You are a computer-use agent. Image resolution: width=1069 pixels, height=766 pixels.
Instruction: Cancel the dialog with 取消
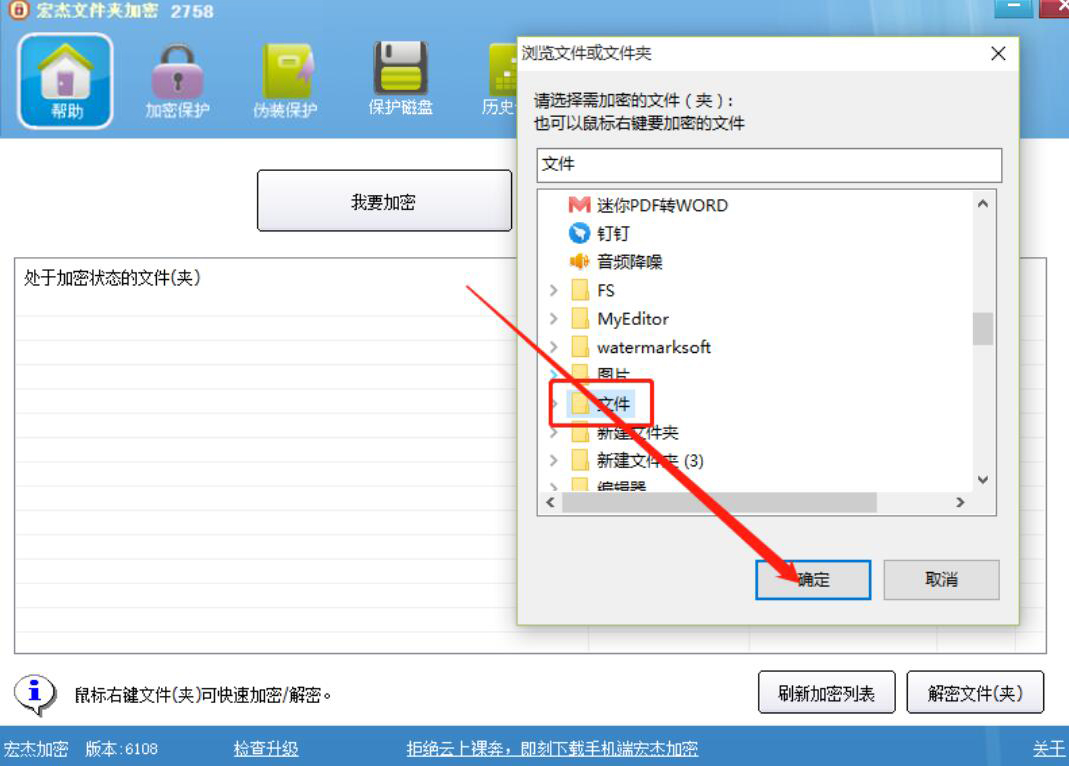941,580
